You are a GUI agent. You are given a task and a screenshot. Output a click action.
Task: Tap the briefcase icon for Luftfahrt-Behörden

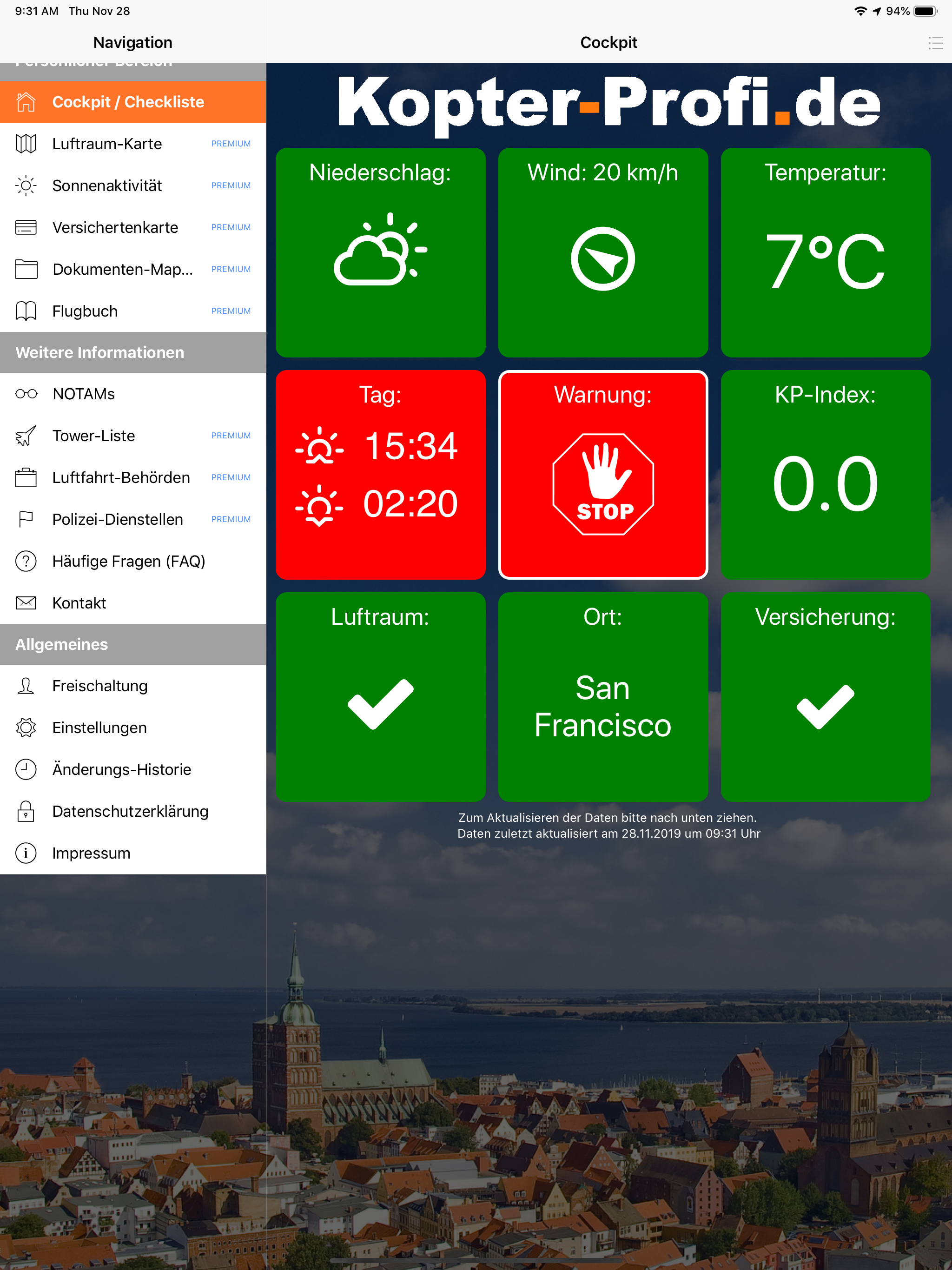click(x=26, y=478)
